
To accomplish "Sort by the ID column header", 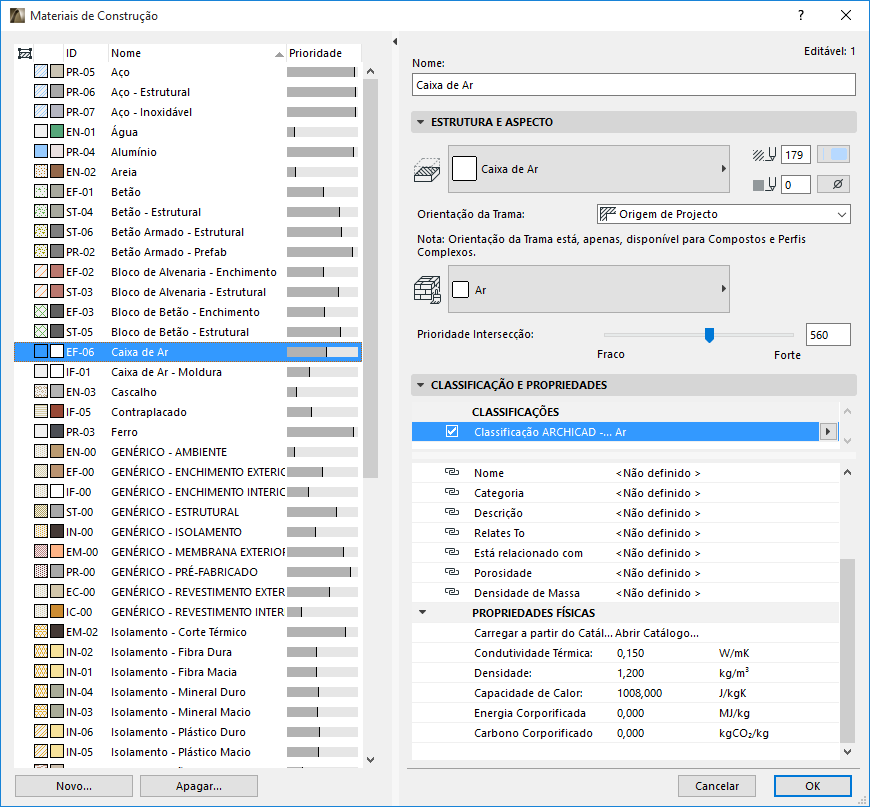I will point(85,53).
